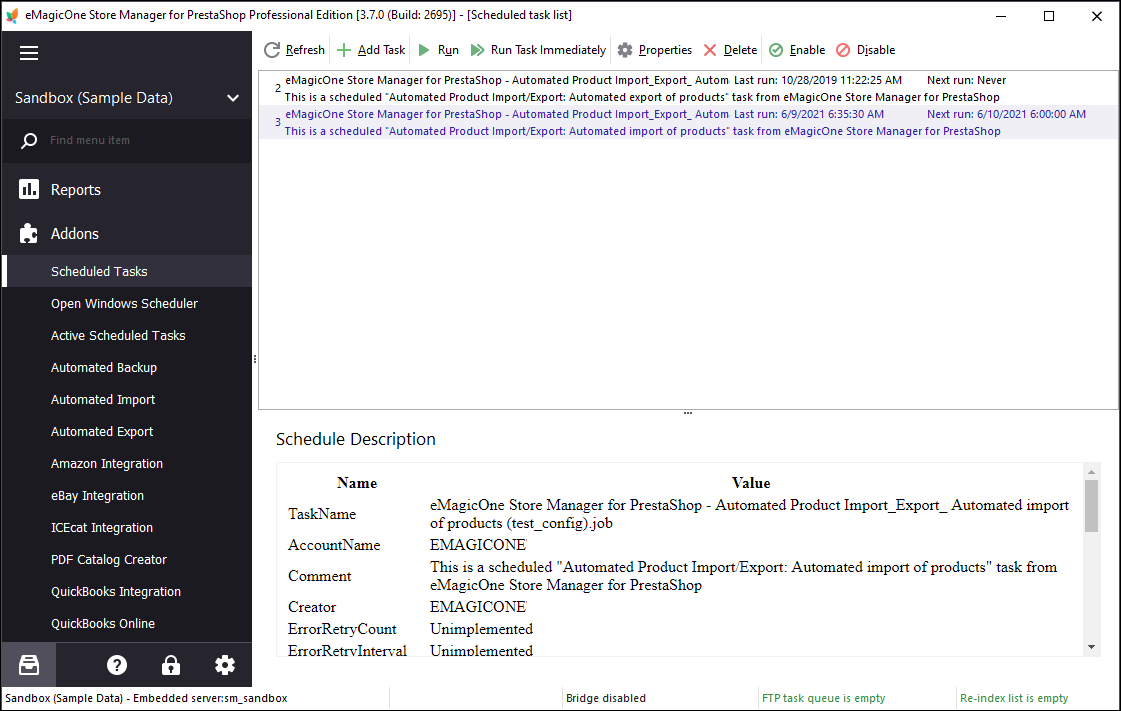Screen dimensions: 1121x711
Task: Maximize the Store Manager window
Action: (1049, 16)
